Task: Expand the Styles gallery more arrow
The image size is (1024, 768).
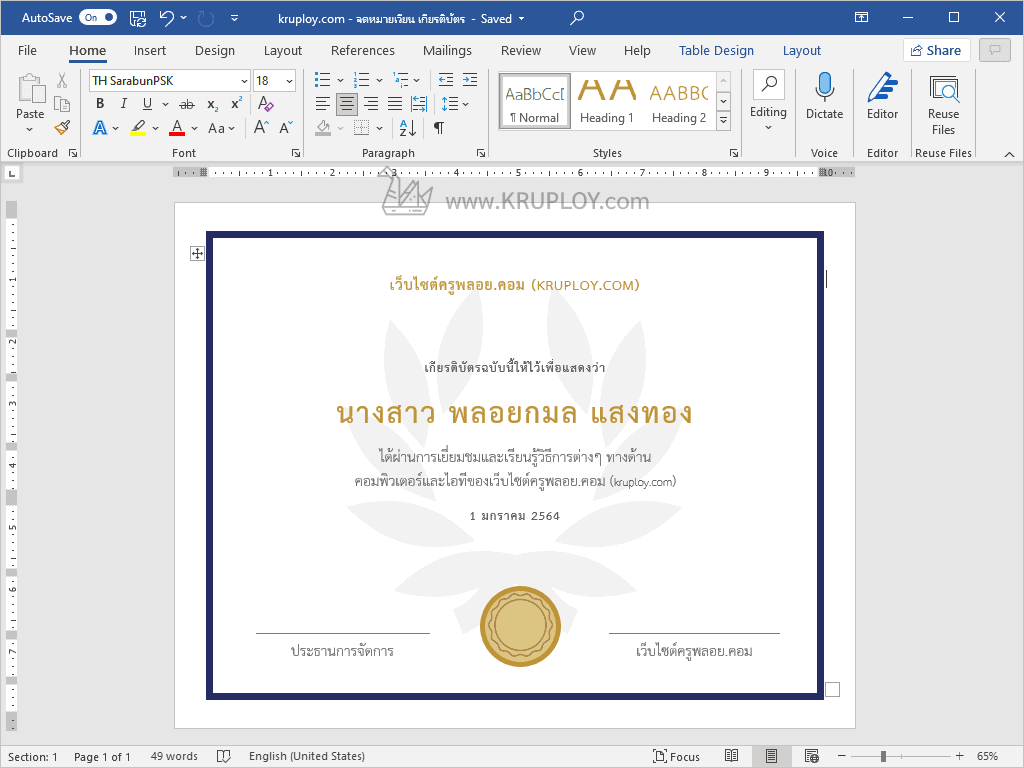Action: coord(723,120)
